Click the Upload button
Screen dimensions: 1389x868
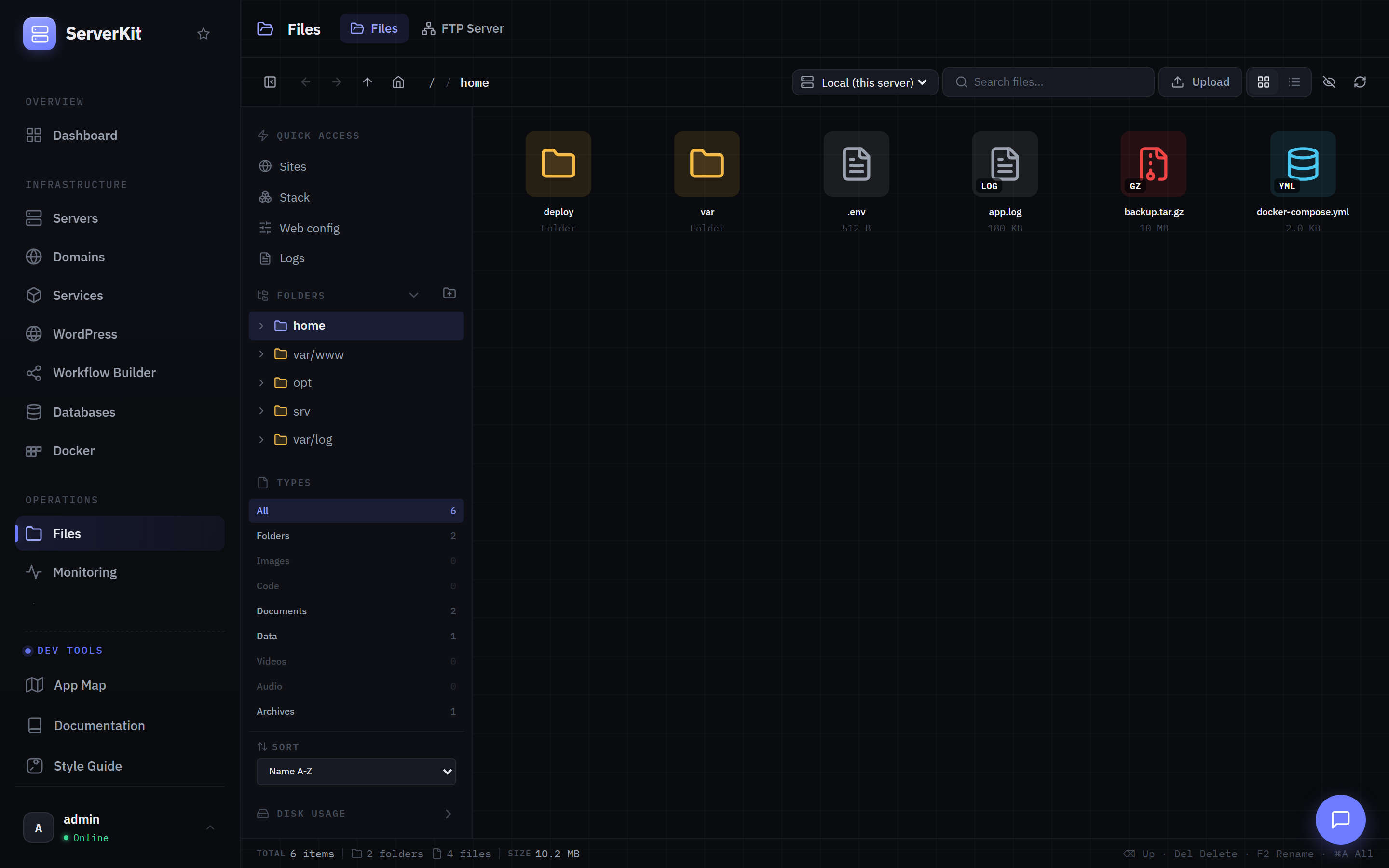tap(1199, 82)
